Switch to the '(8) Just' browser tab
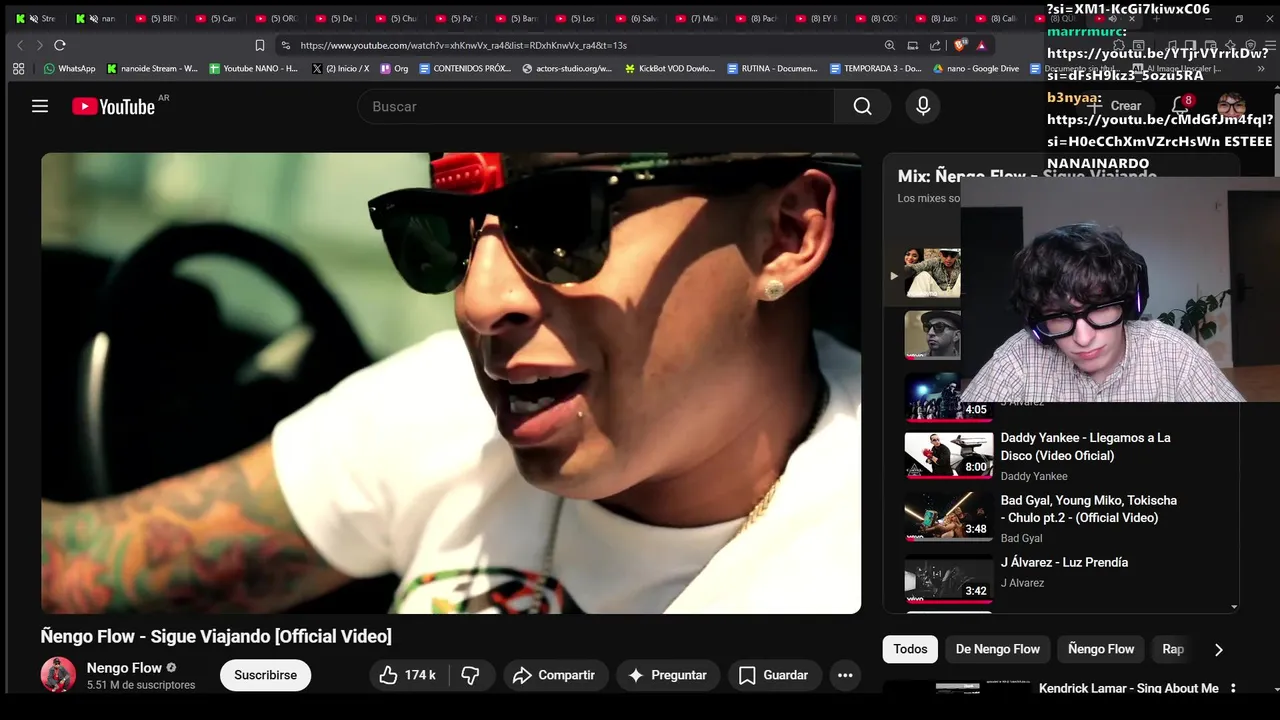The height and width of the screenshot is (720, 1280). 938,18
